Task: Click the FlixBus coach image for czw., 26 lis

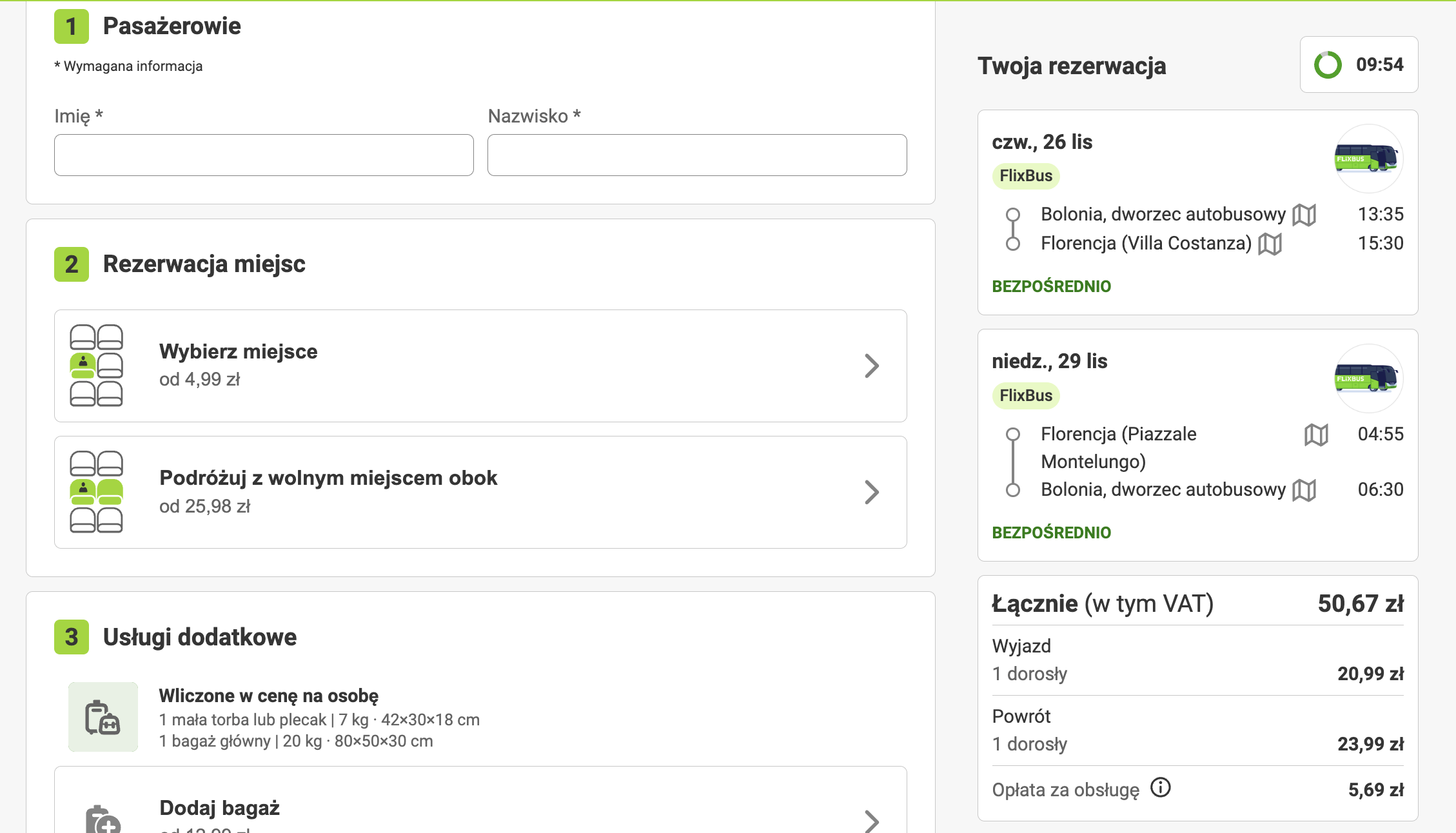Action: point(1368,159)
